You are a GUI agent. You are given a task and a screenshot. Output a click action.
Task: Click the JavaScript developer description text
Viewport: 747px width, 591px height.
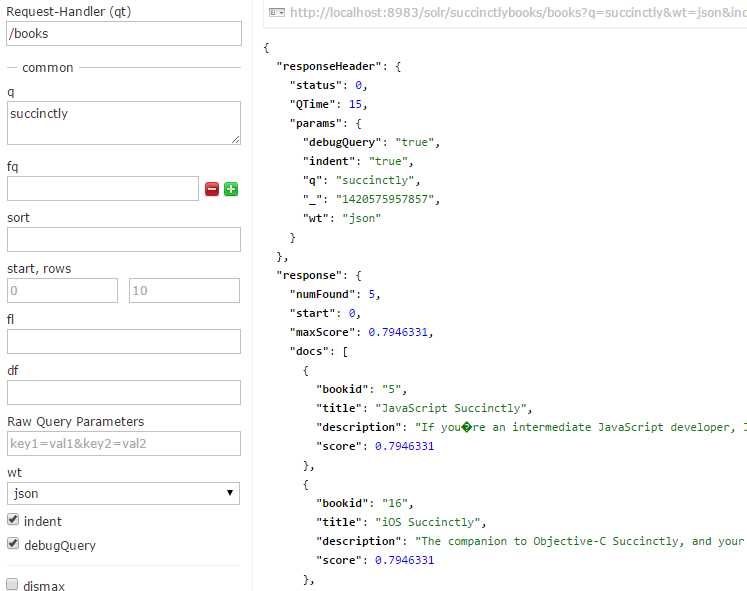tap(581, 427)
